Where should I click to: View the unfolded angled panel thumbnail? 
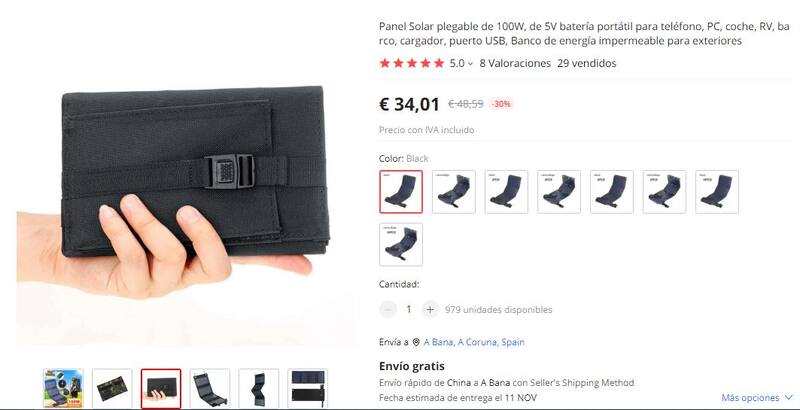click(x=210, y=389)
